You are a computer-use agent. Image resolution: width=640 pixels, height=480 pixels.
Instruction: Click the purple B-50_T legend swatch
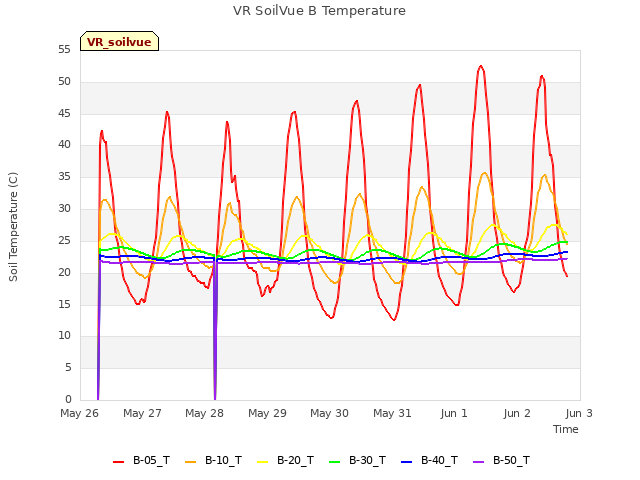pos(479,462)
